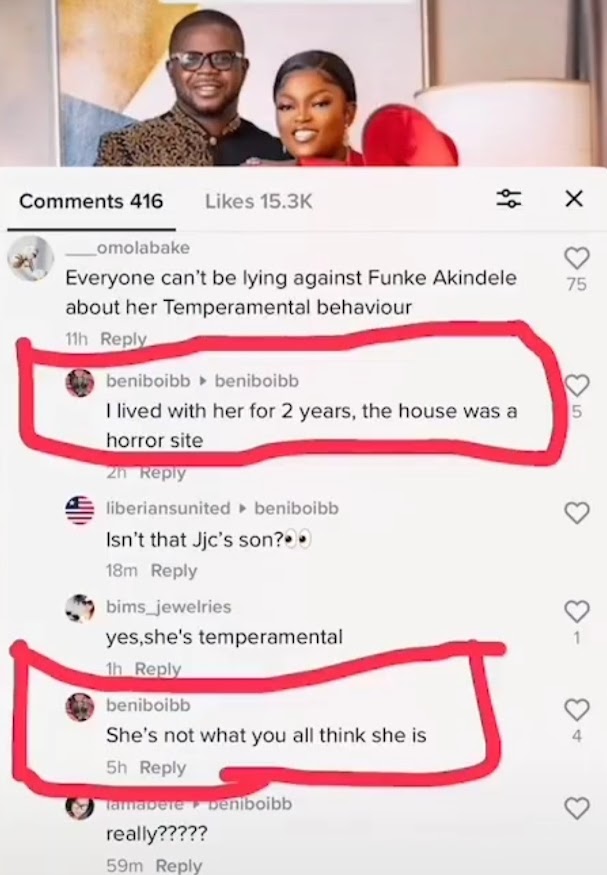607x875 pixels.
Task: Reply to beniboibb's 5h comment
Action: [163, 767]
